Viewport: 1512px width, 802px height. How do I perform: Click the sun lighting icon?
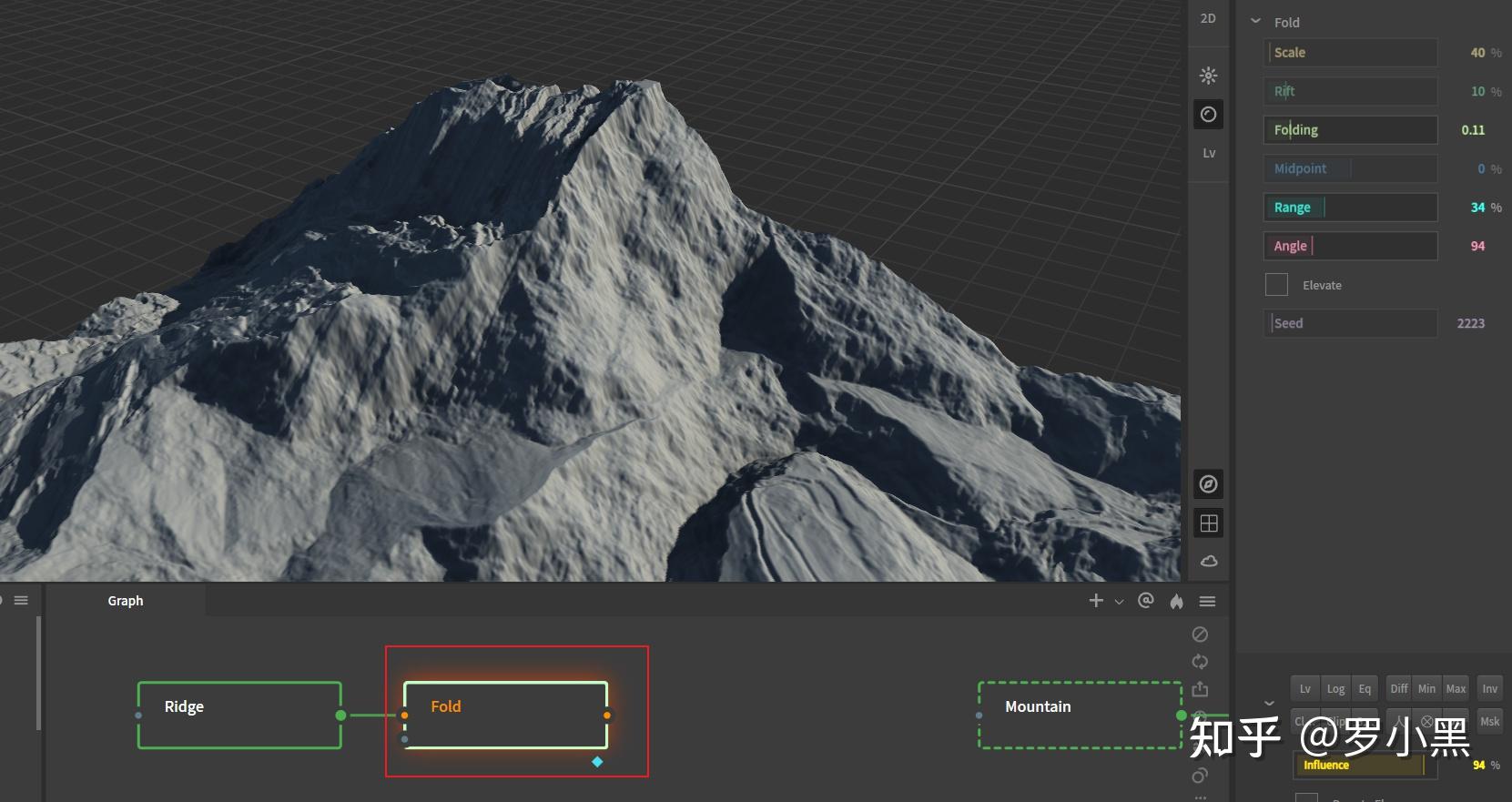pyautogui.click(x=1208, y=76)
